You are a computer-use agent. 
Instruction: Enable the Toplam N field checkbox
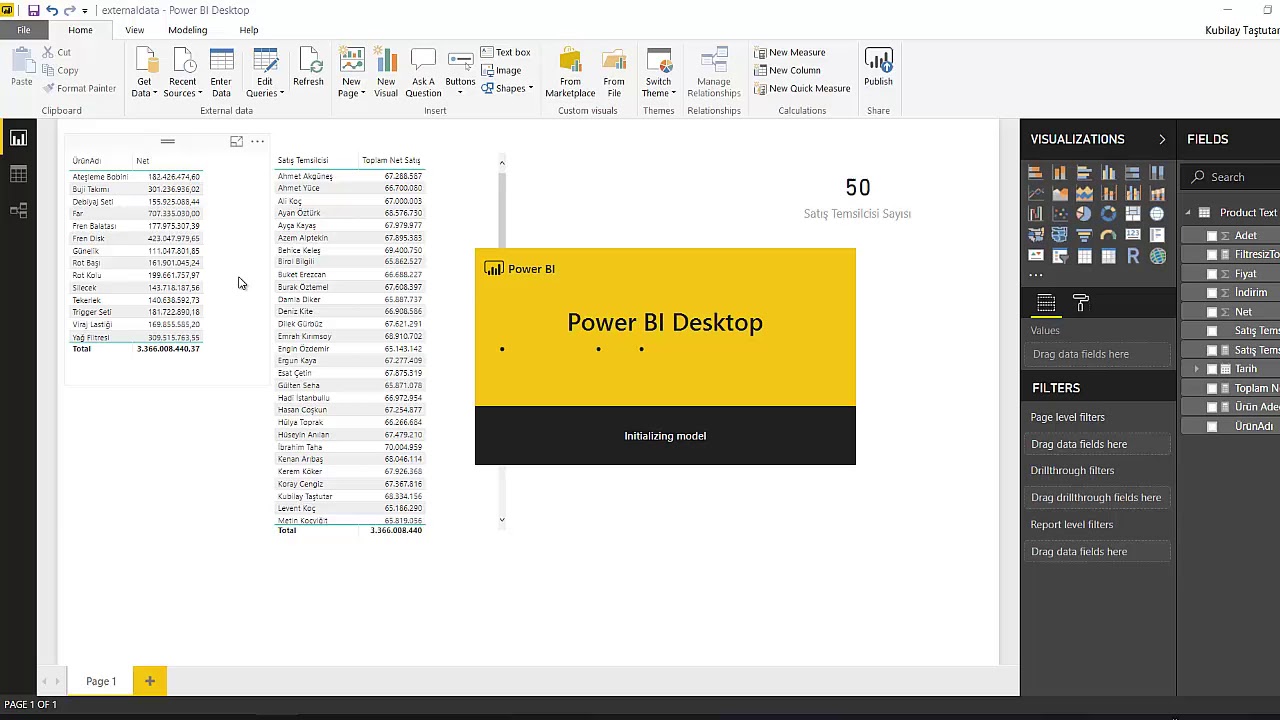pyautogui.click(x=1212, y=388)
